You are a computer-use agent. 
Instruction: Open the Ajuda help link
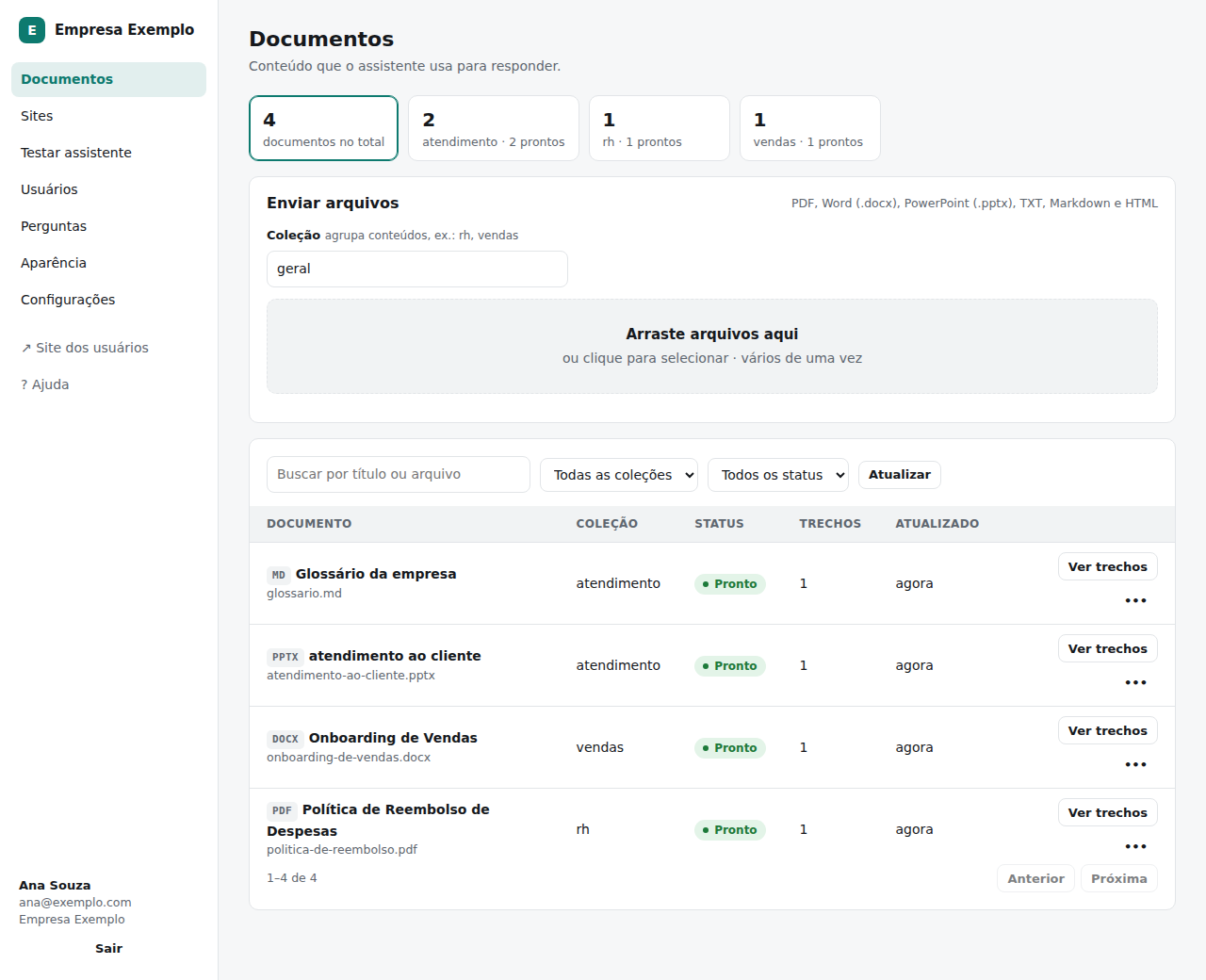click(x=108, y=384)
